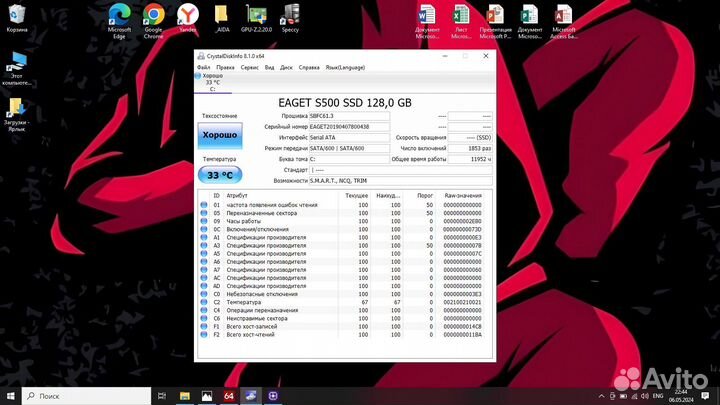Click the Raw-значения column header

(x=463, y=196)
